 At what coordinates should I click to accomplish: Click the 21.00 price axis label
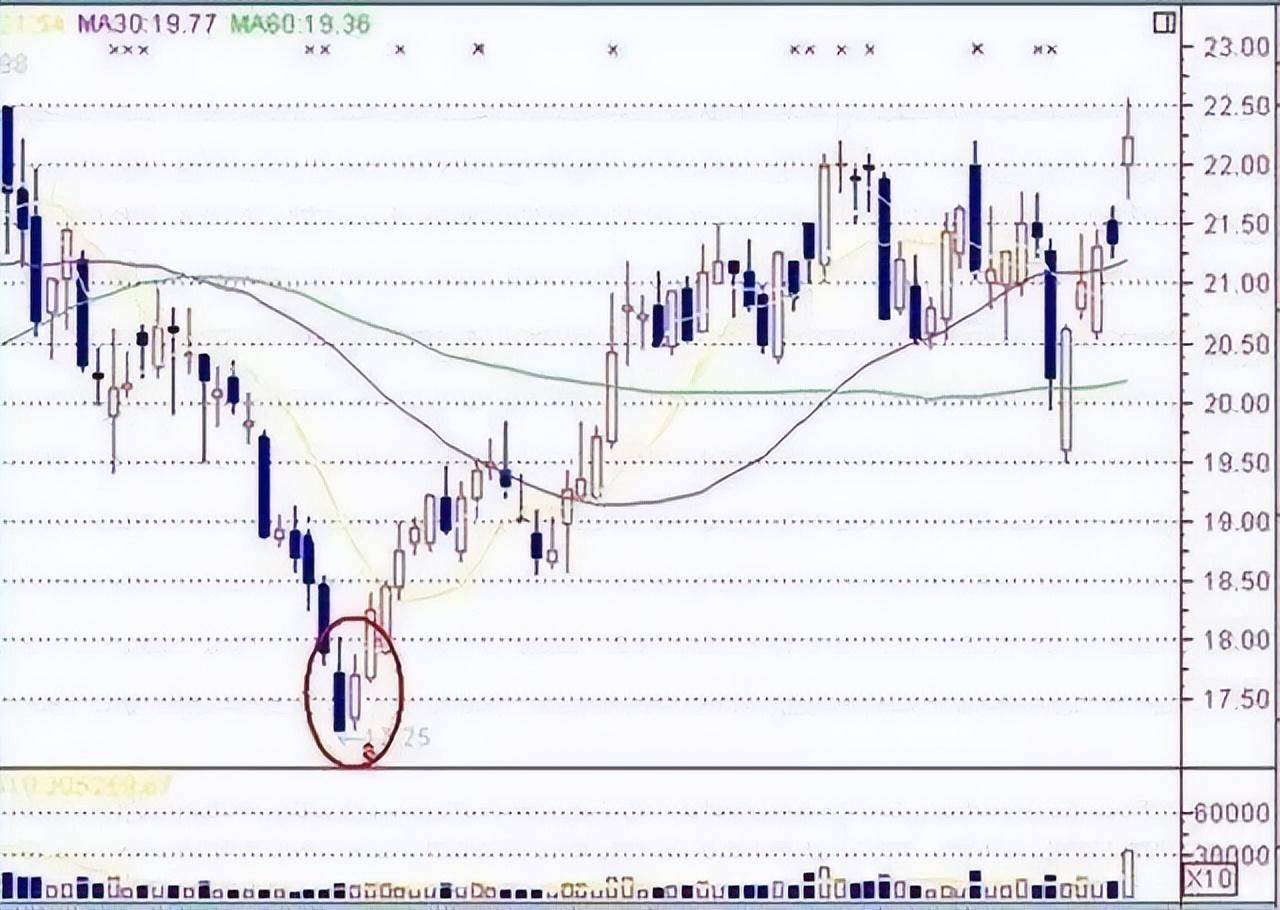(1237, 284)
